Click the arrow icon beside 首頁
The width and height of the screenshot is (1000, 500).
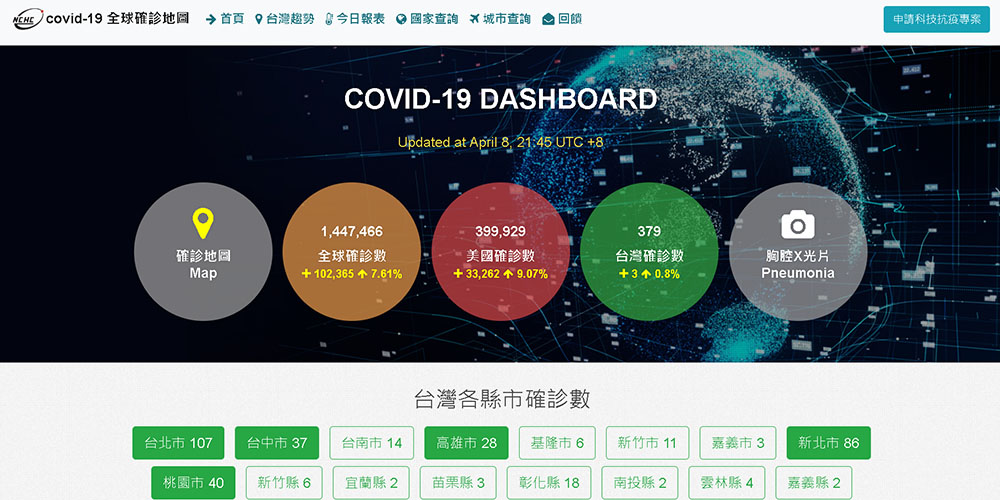click(x=211, y=19)
